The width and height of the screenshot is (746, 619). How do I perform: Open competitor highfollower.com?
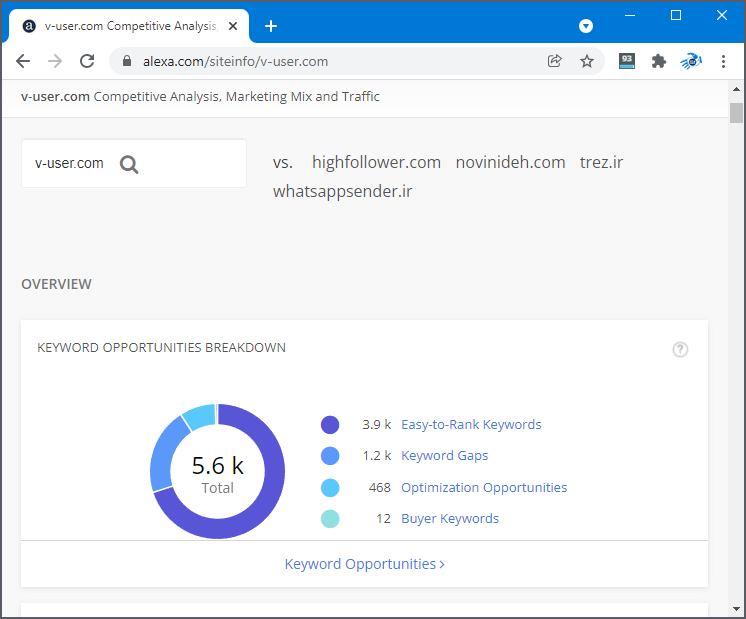coord(376,162)
